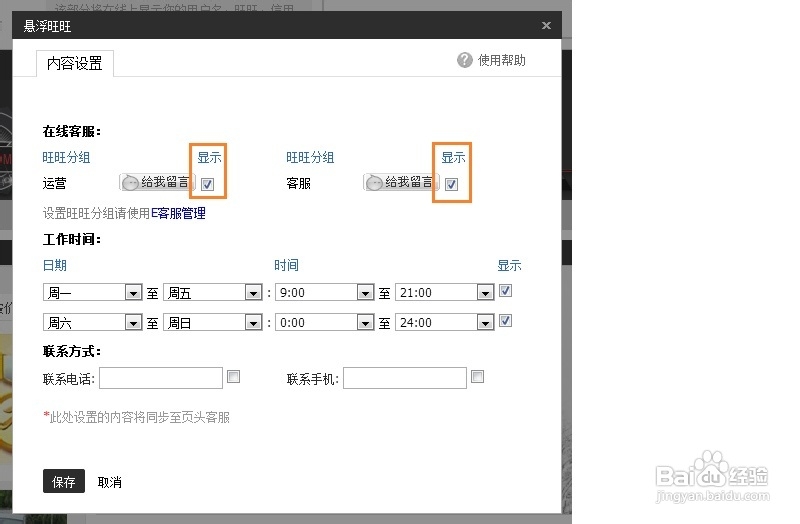
Task: Click 给我留言 button for 运营
Action: (157, 182)
